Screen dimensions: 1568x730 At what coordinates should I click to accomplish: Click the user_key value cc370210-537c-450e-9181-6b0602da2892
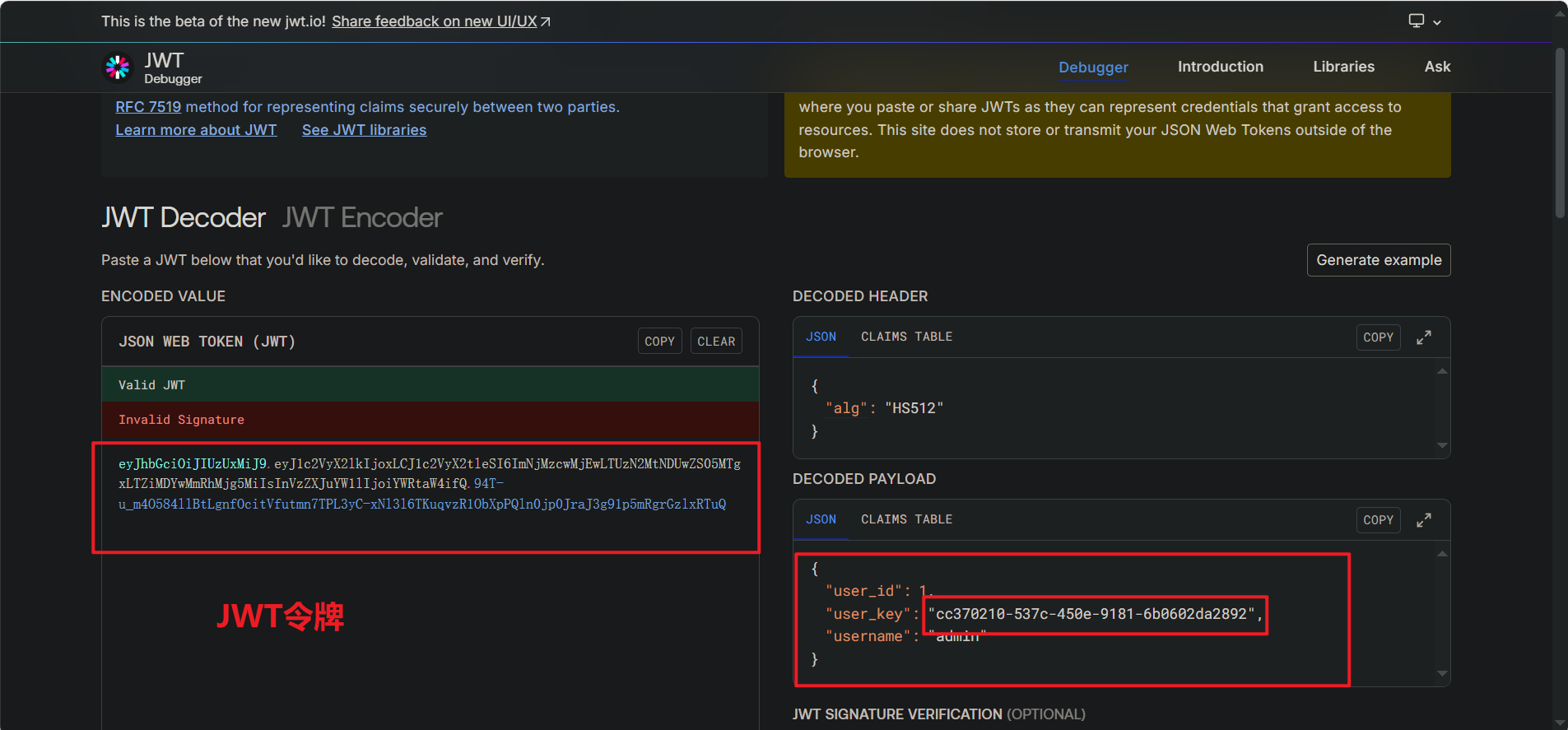coord(1091,614)
